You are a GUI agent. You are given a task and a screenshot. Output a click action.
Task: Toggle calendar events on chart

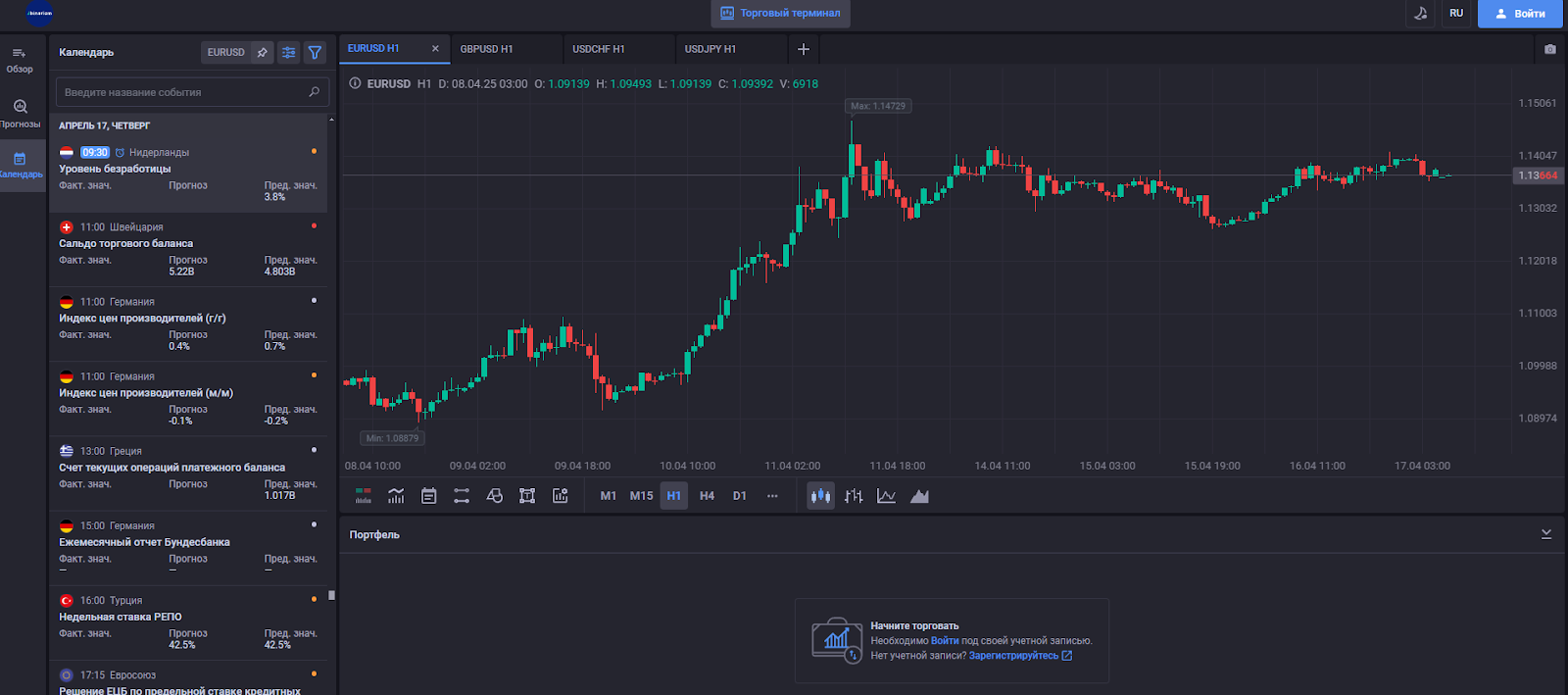429,496
